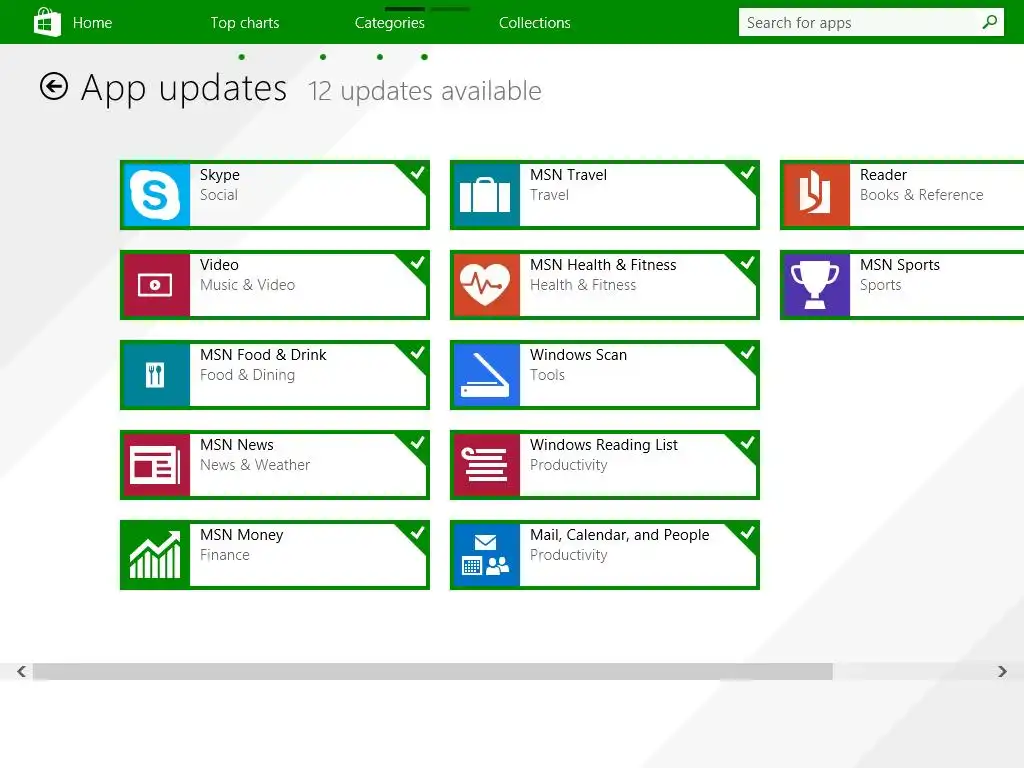Click the Windows Store bag icon
Viewport: 1024px width, 768px height.
(x=47, y=22)
